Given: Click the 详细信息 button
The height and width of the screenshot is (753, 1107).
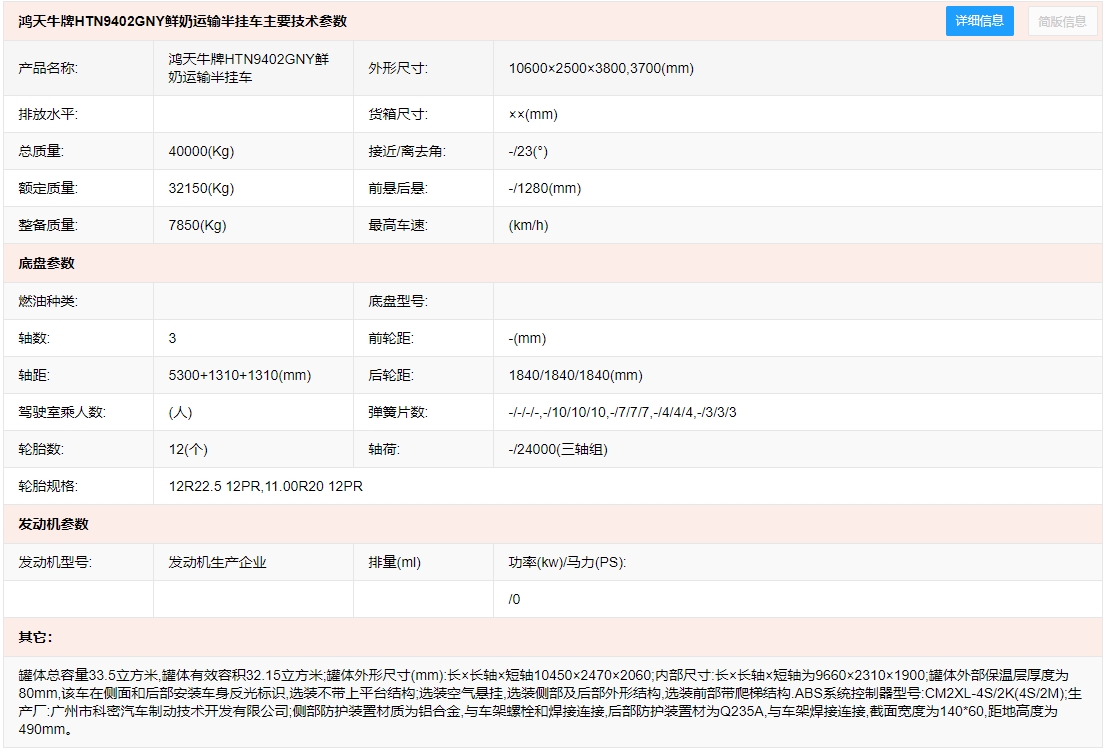Looking at the screenshot, I should tap(979, 21).
